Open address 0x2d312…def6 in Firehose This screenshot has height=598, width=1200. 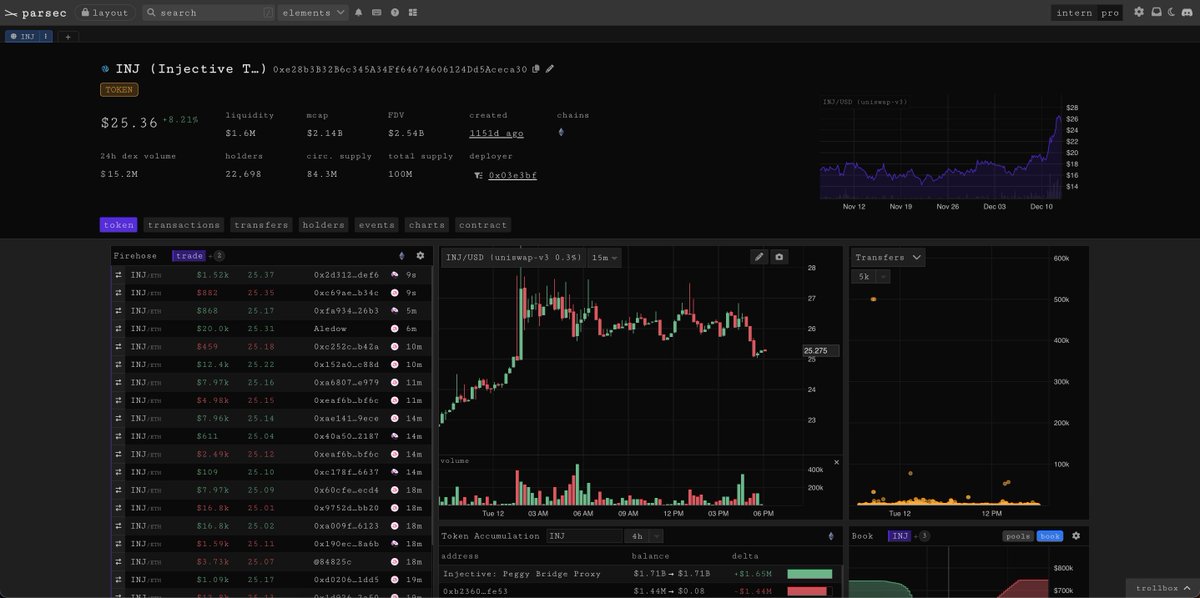[x=346, y=274]
